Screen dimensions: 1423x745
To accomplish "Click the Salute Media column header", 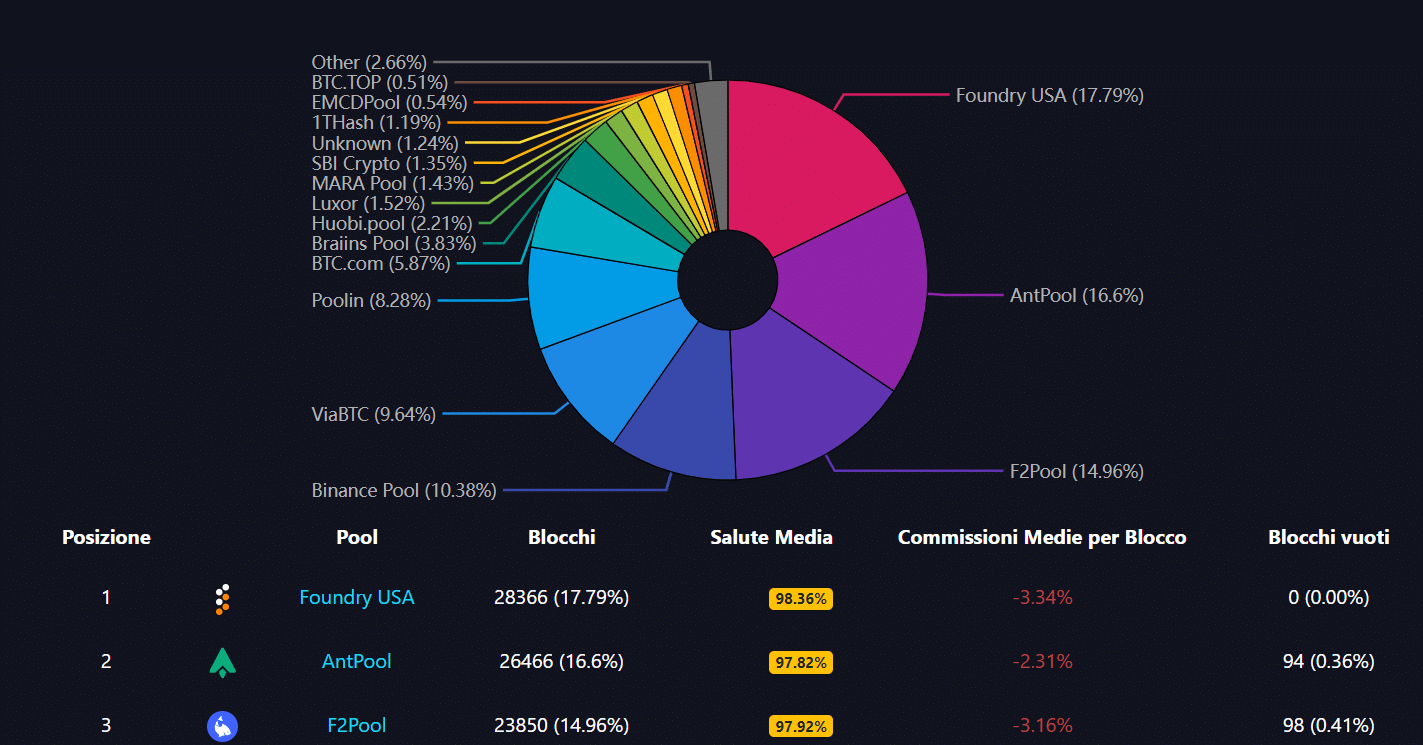I will 771,538.
